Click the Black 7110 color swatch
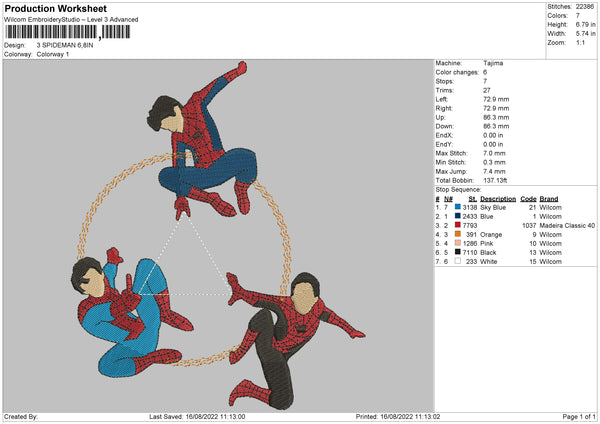Viewport: 600px width, 424px height. tap(458, 252)
